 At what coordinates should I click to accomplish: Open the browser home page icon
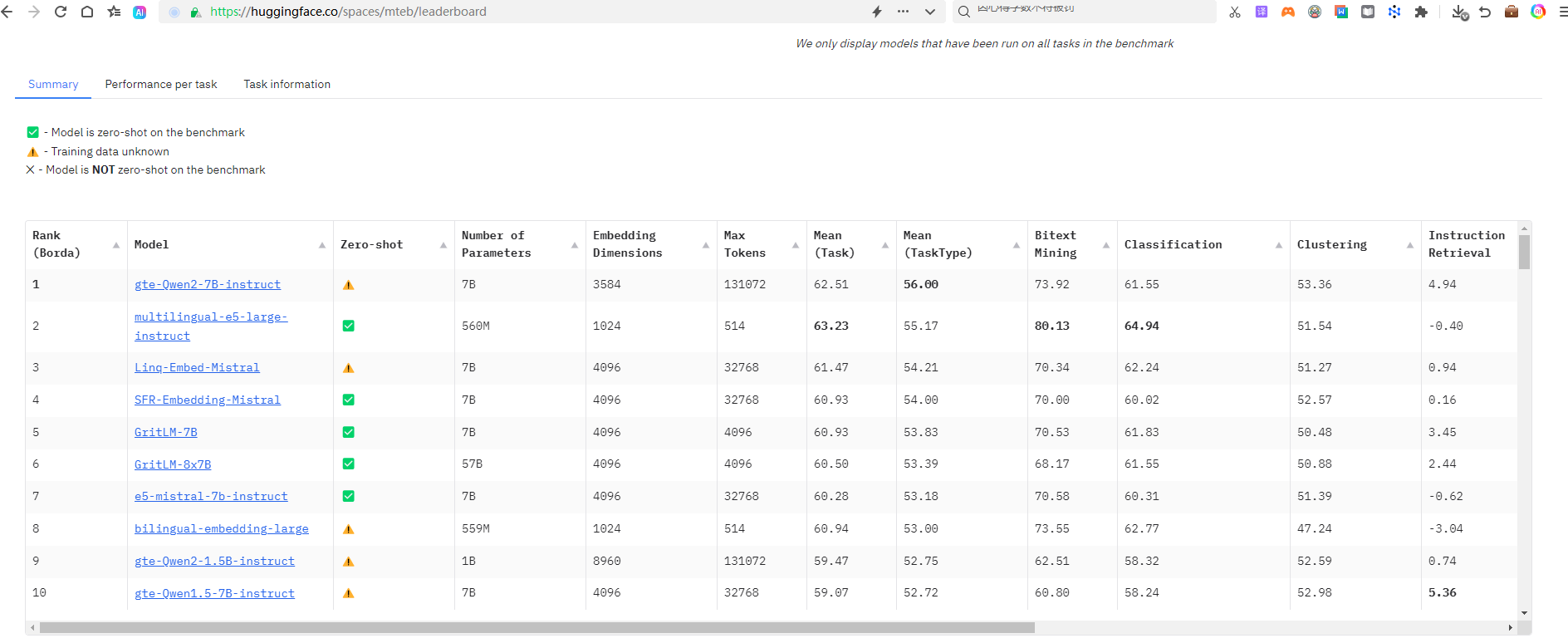click(x=87, y=12)
